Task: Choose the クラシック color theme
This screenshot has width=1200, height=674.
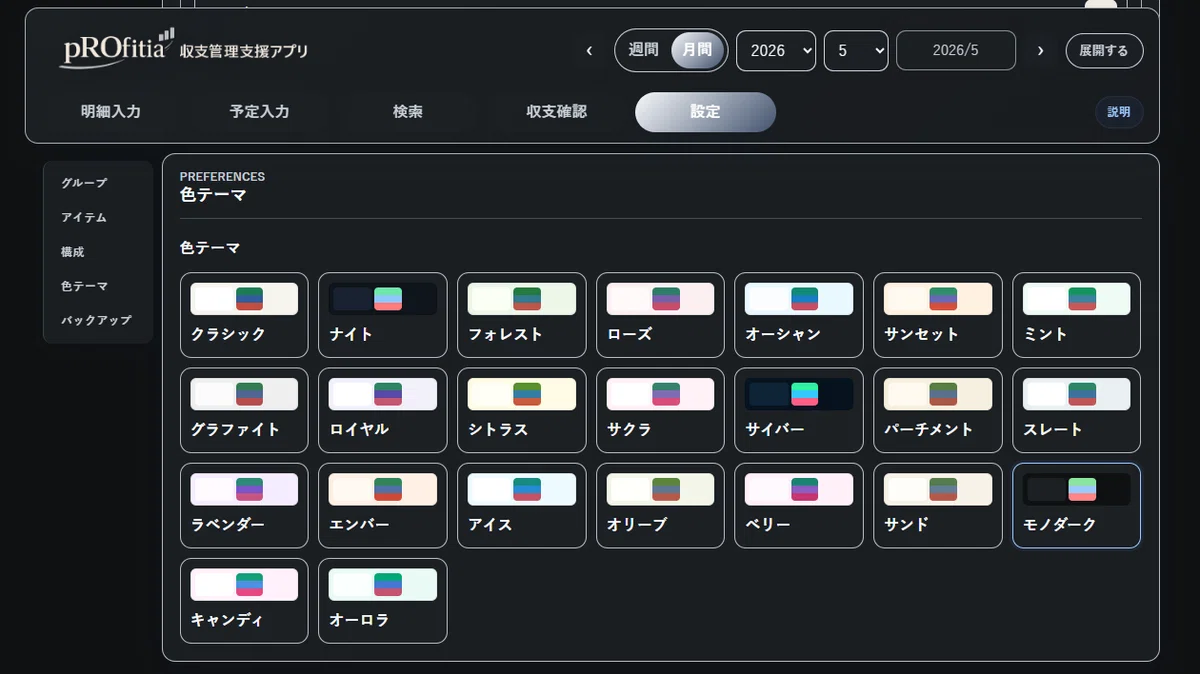Action: pos(244,315)
